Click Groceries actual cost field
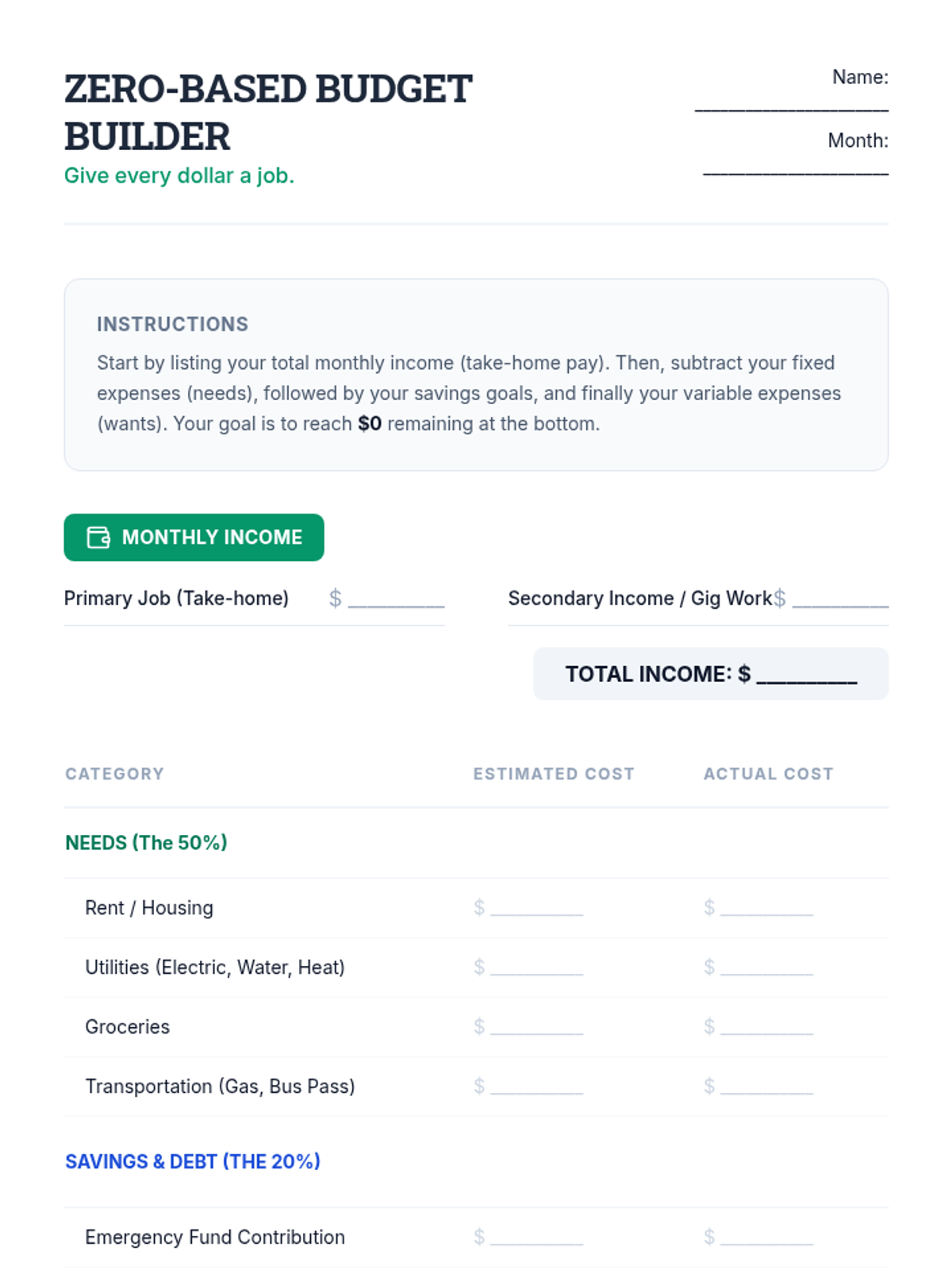 766,1028
